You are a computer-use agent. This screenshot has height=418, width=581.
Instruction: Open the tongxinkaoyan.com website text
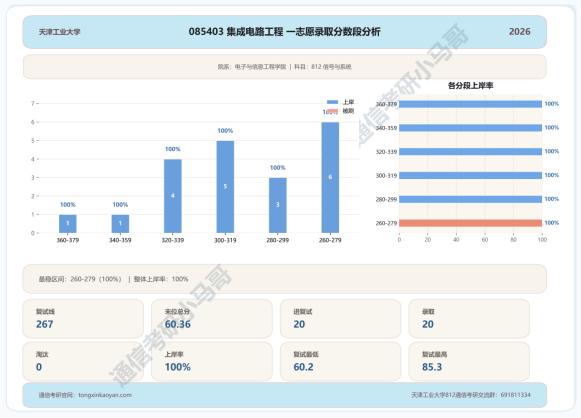coord(105,395)
